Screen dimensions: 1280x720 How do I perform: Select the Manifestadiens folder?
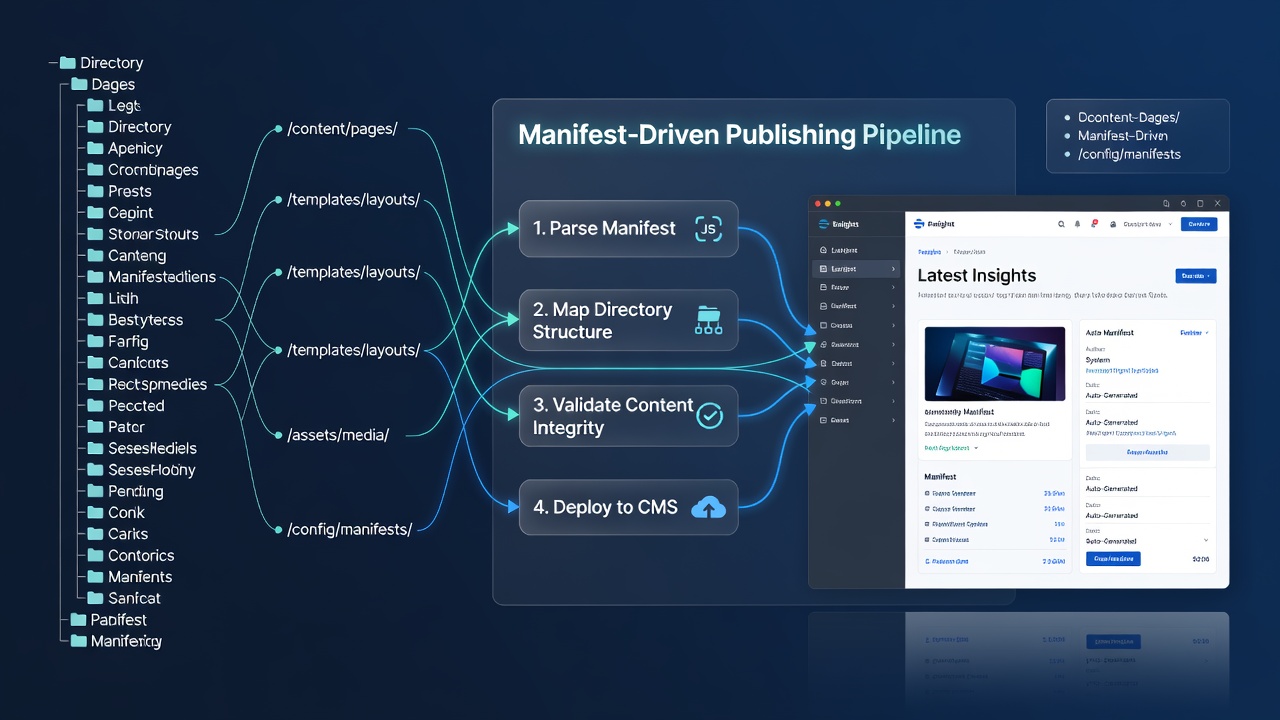tap(151, 277)
